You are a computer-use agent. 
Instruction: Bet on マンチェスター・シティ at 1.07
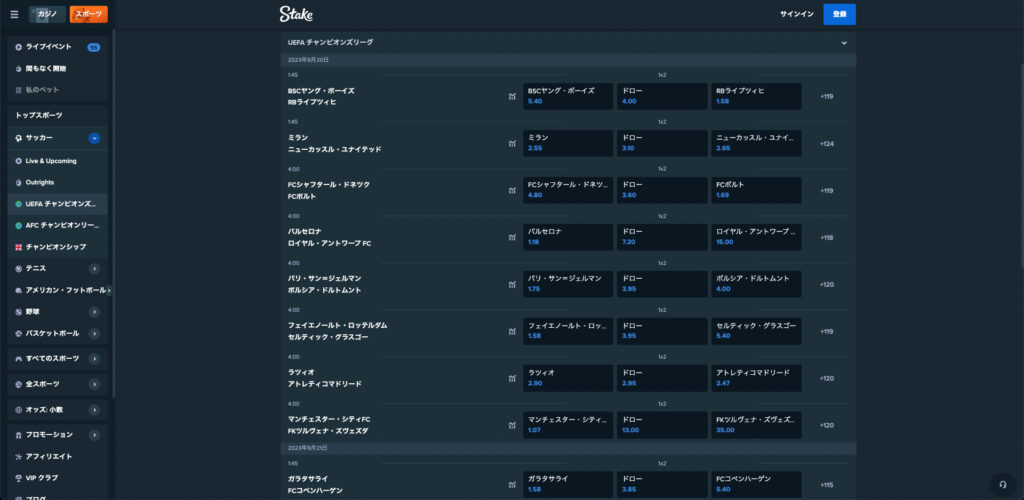point(568,426)
